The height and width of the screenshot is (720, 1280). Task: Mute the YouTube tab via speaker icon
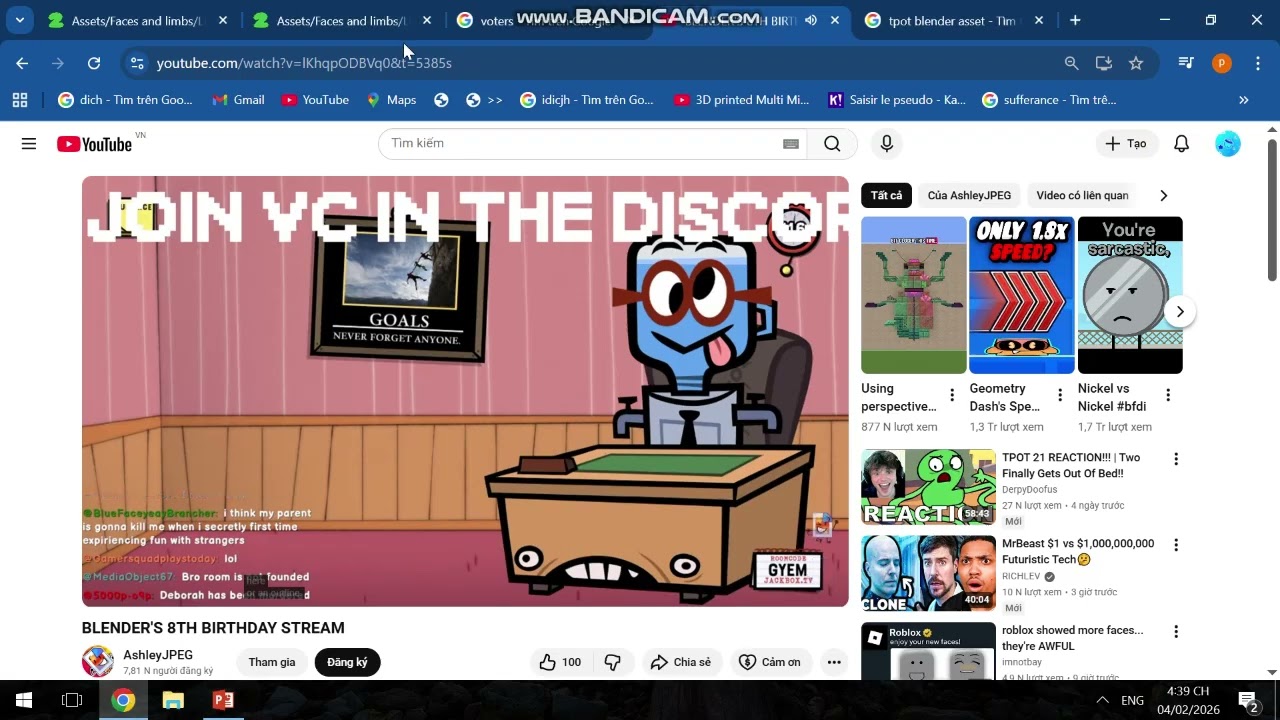pyautogui.click(x=810, y=20)
